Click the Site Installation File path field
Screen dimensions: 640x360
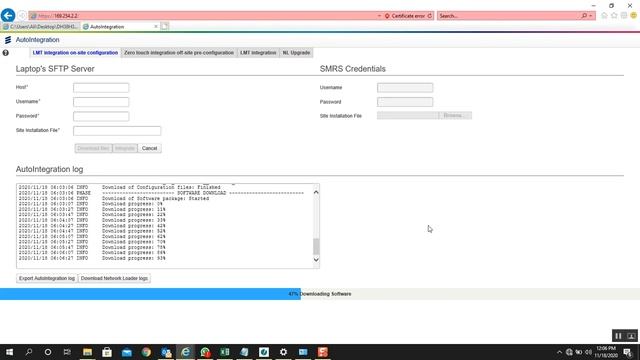point(117,131)
